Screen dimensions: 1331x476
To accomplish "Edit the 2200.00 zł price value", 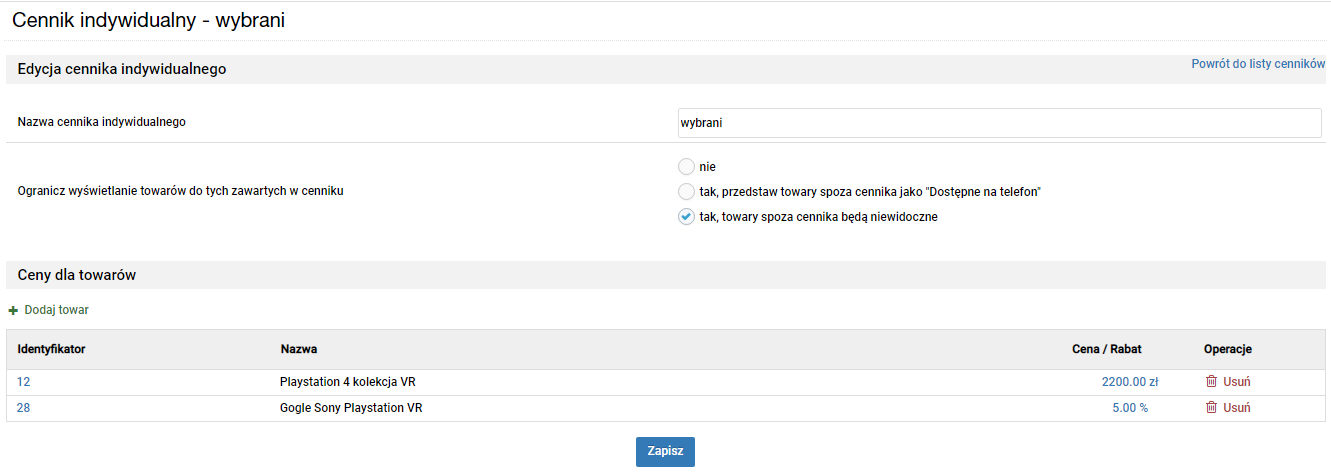I will pyautogui.click(x=1130, y=381).
